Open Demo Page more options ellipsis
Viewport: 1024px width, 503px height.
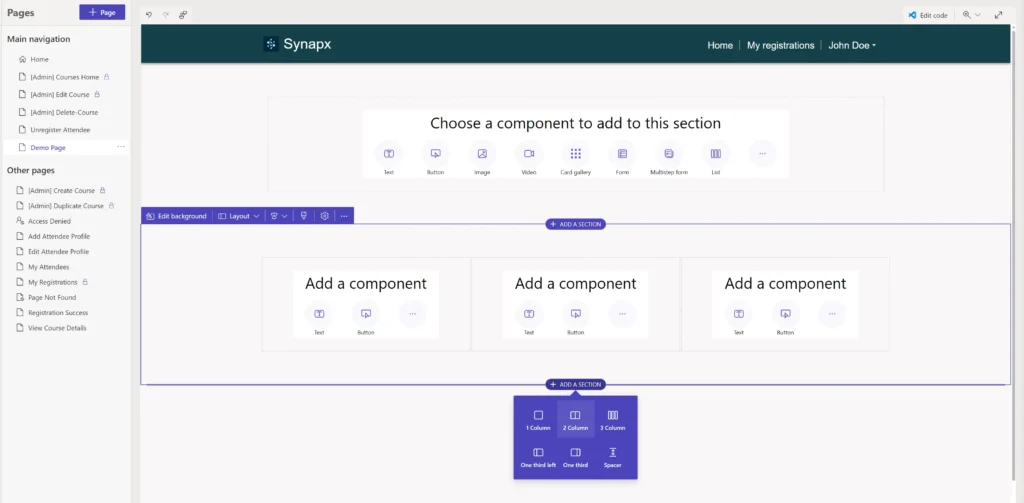pyautogui.click(x=121, y=147)
